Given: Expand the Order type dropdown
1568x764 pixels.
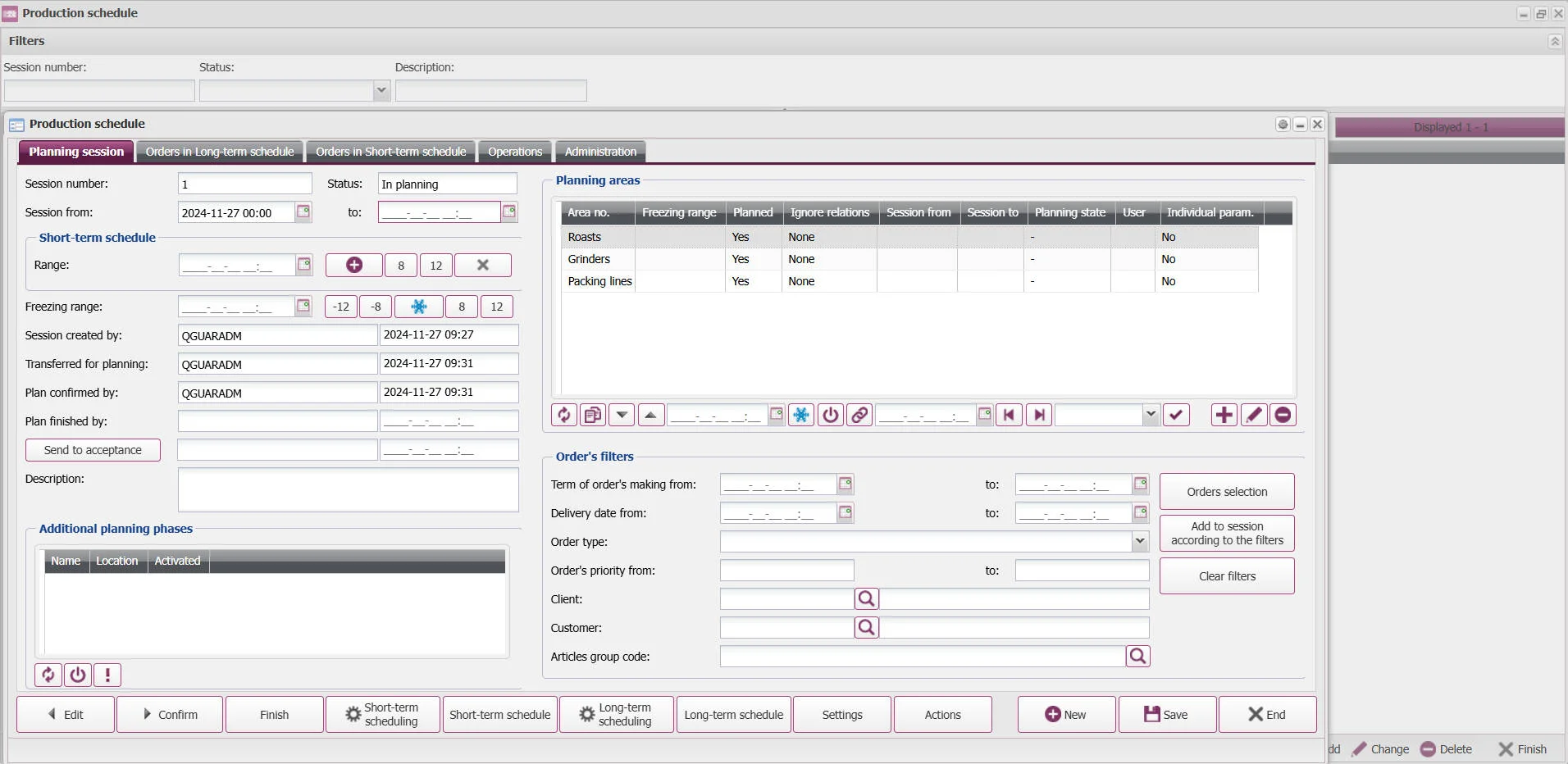Looking at the screenshot, I should point(1140,541).
